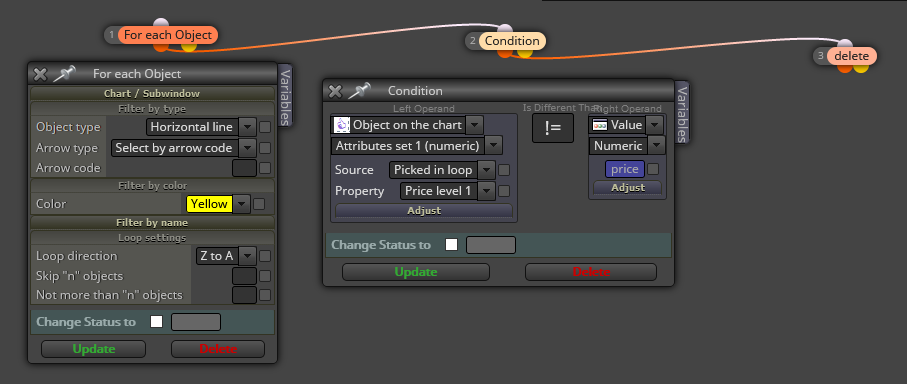
Task: Click Delete in For each Object panel
Action: 218,349
